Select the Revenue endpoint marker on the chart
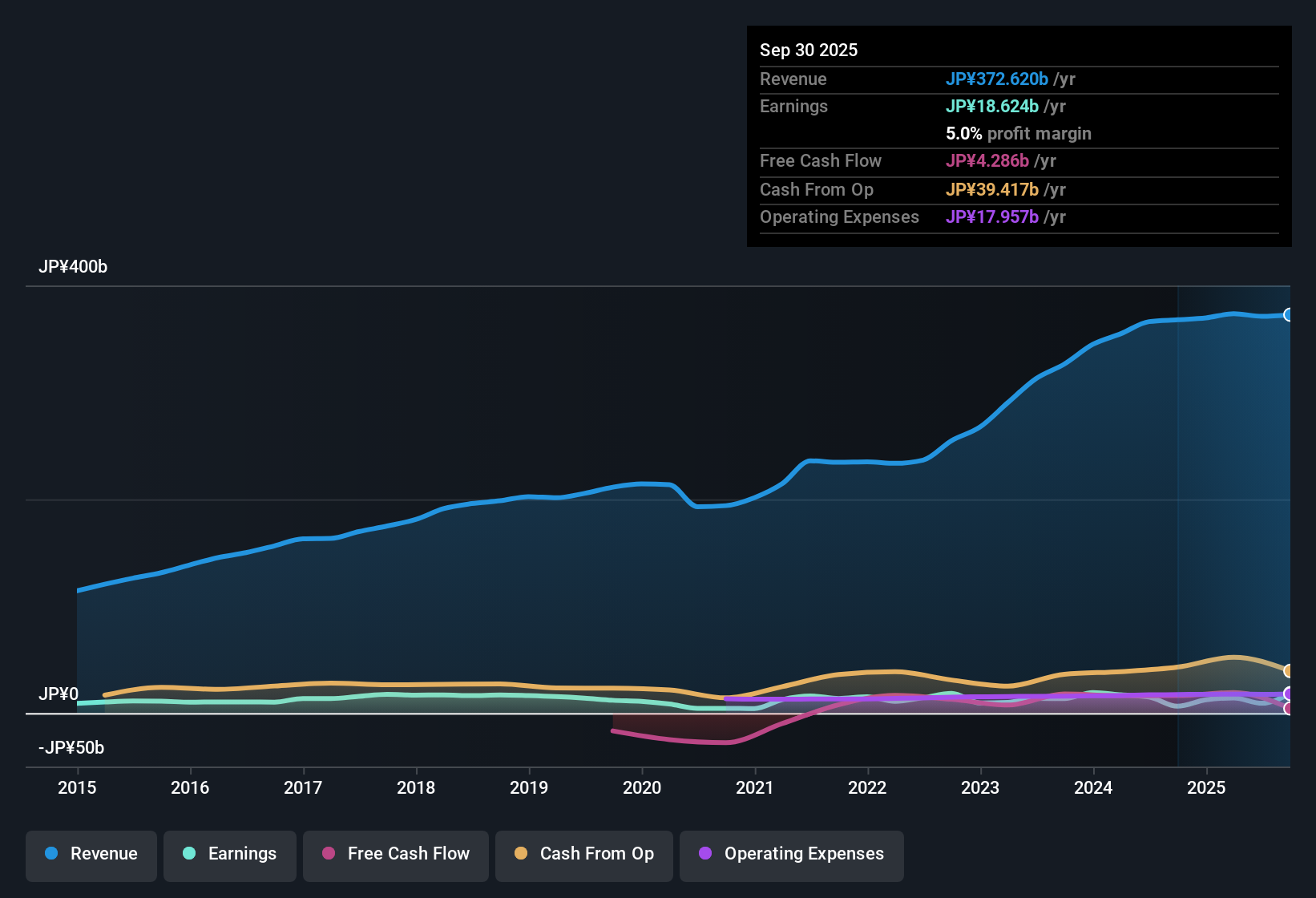 pos(1288,314)
